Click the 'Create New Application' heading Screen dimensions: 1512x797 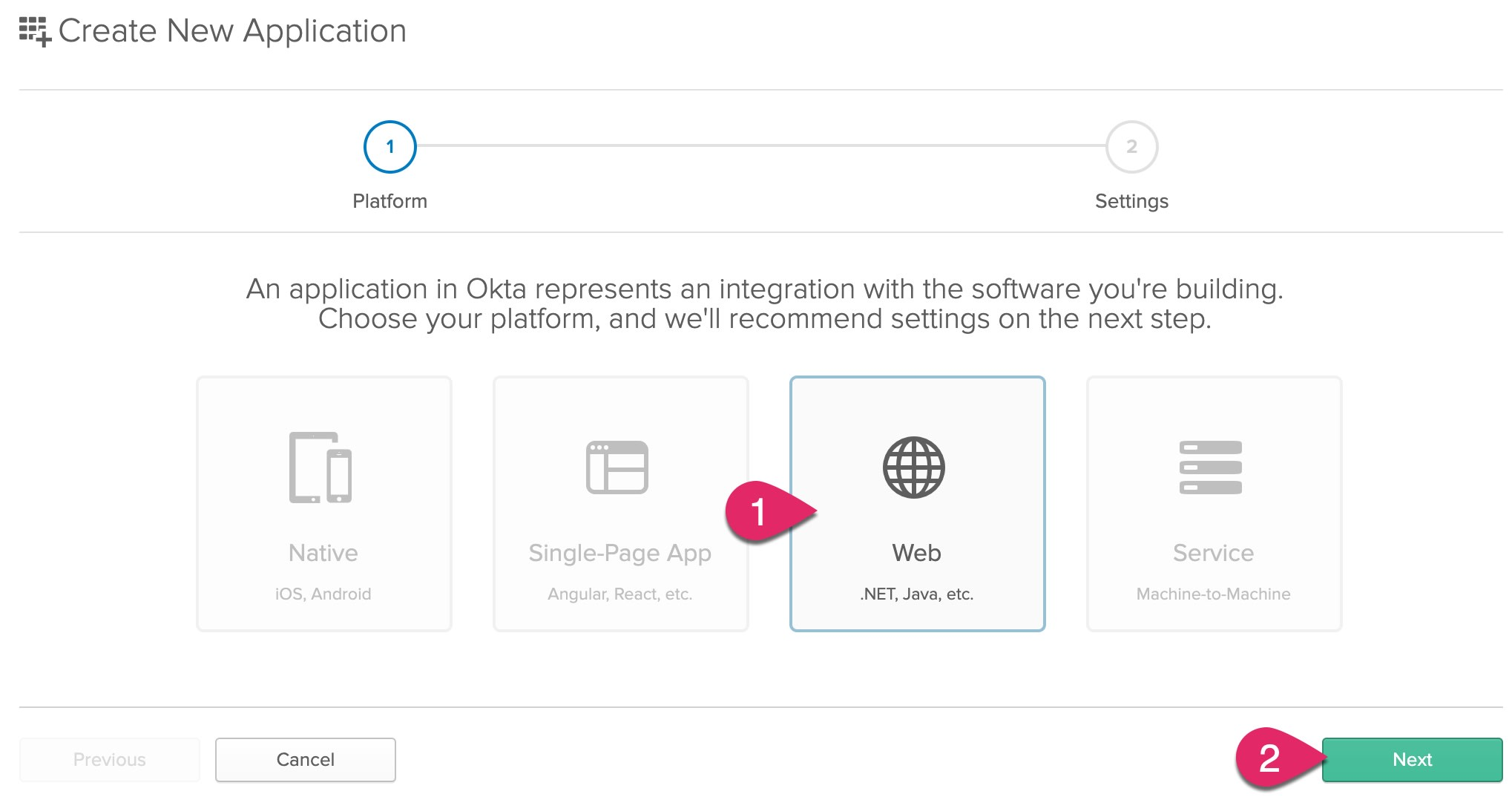point(232,31)
